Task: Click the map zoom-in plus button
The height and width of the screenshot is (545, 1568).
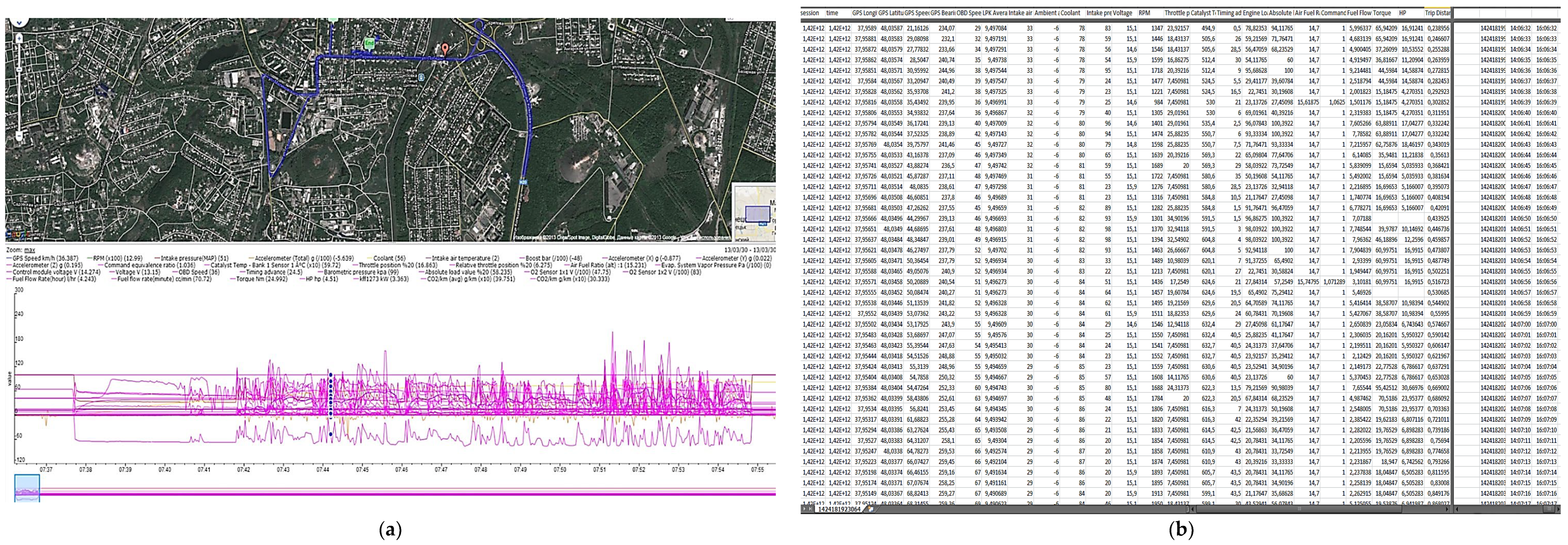Action: pyautogui.click(x=19, y=39)
